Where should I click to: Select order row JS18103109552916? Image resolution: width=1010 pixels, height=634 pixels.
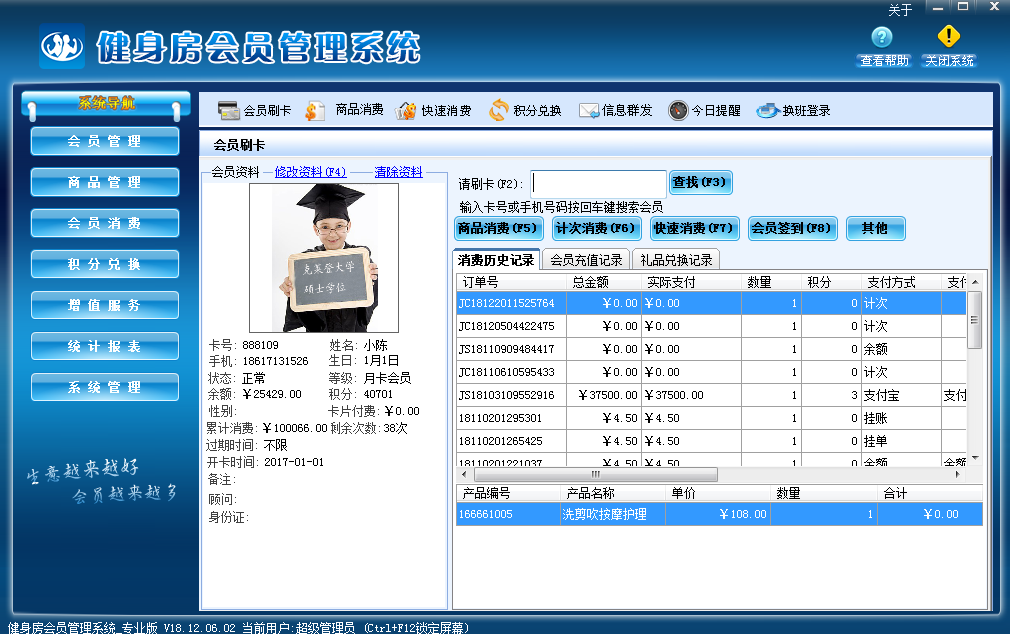click(506, 395)
